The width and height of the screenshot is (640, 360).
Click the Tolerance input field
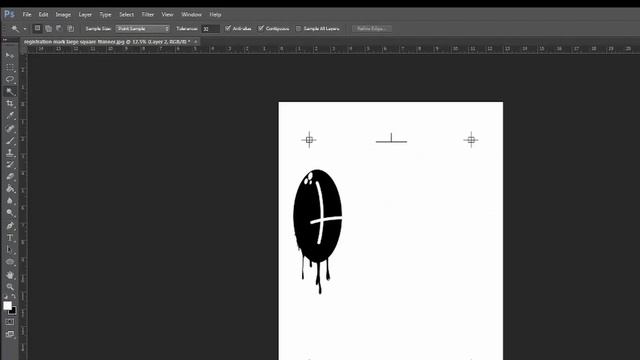tap(211, 29)
